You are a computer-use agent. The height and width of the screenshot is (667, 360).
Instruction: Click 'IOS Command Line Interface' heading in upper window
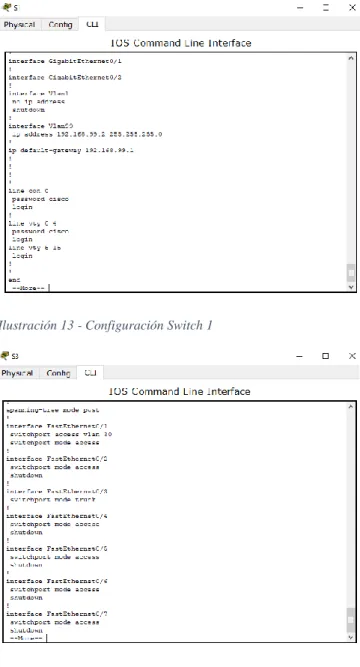181,43
